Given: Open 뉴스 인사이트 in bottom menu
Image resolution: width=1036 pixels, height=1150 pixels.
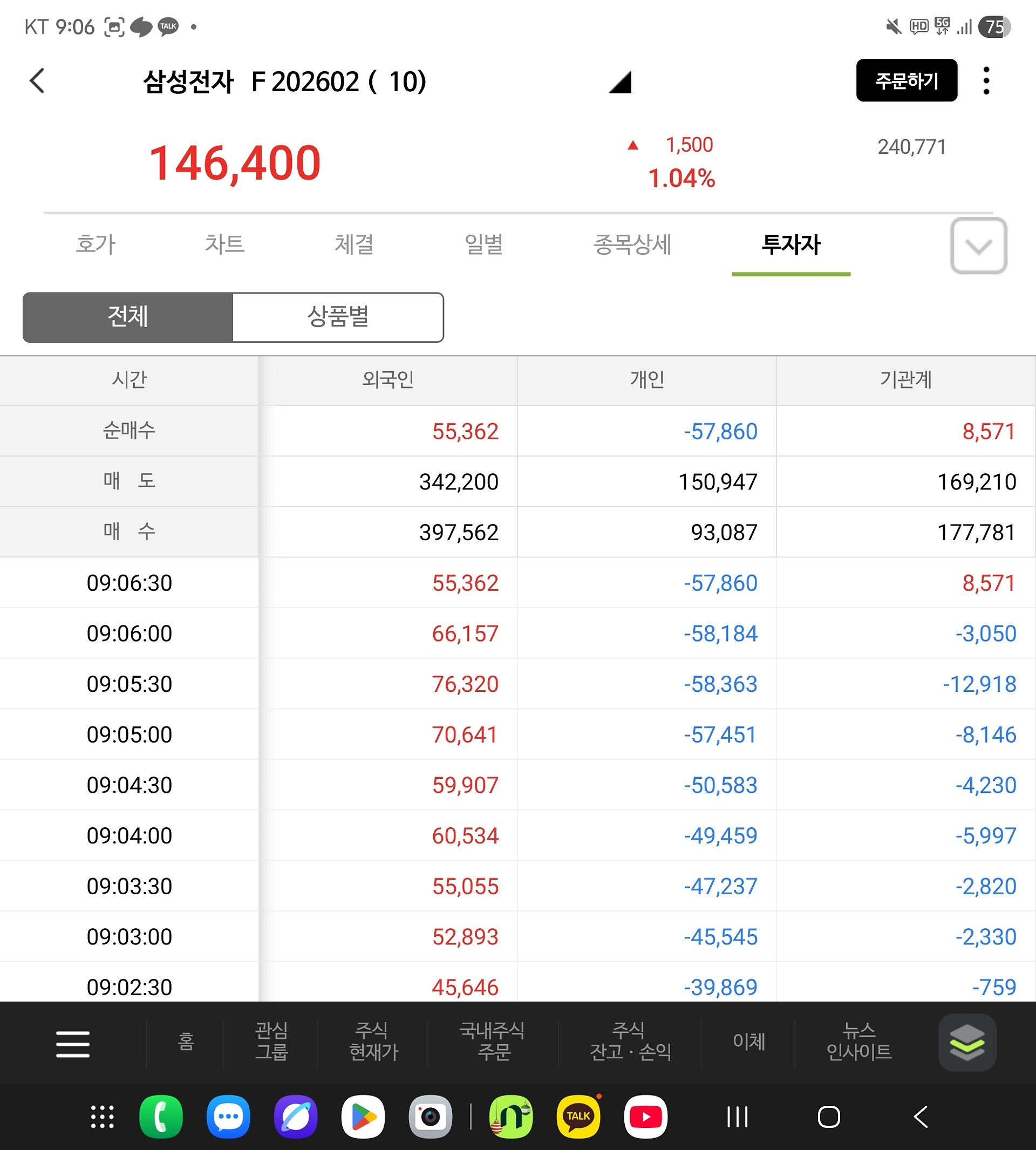Looking at the screenshot, I should tap(858, 1042).
